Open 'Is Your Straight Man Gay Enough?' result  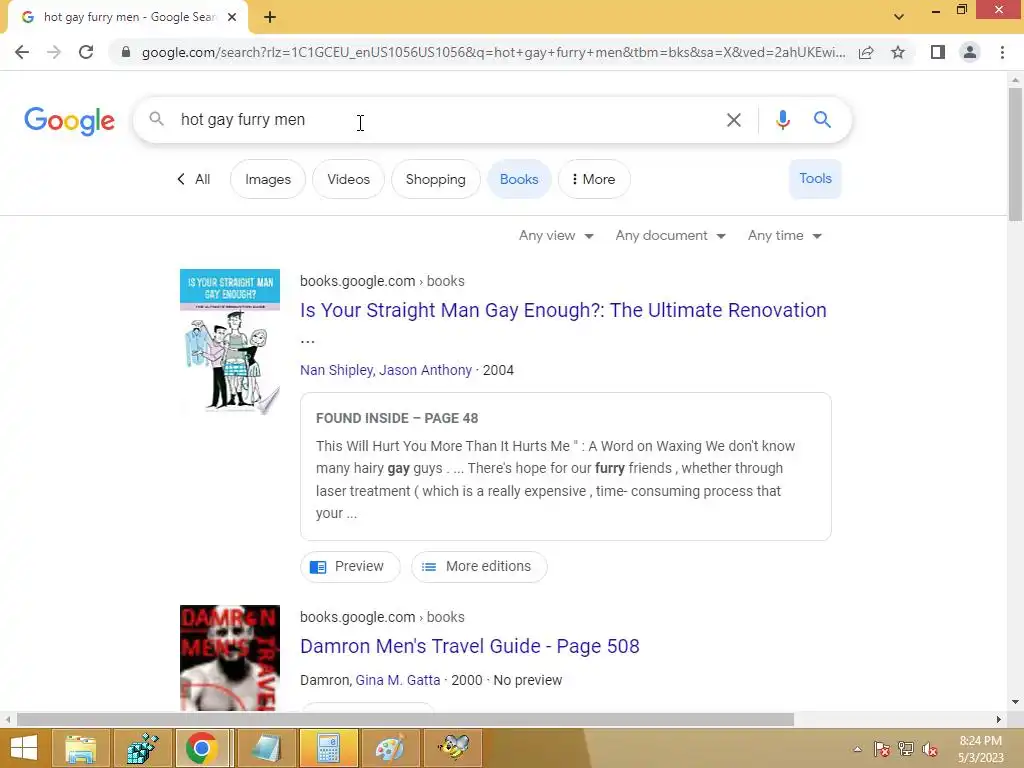coord(563,310)
